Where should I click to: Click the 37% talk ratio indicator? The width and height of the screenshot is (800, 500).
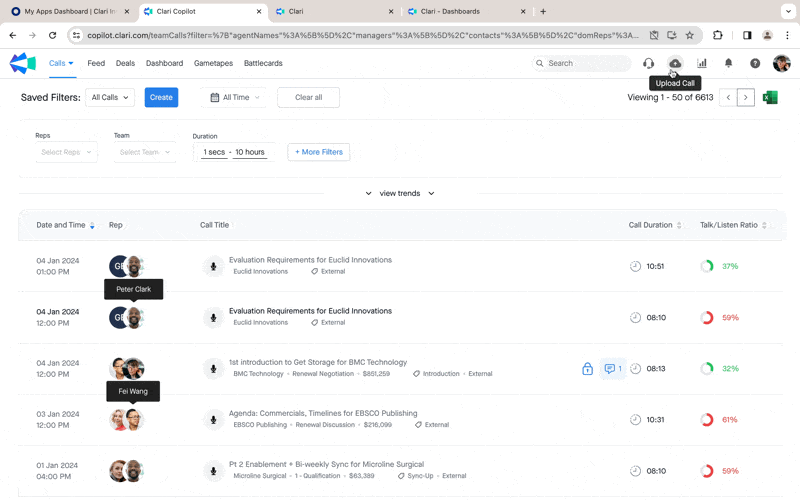click(720, 266)
